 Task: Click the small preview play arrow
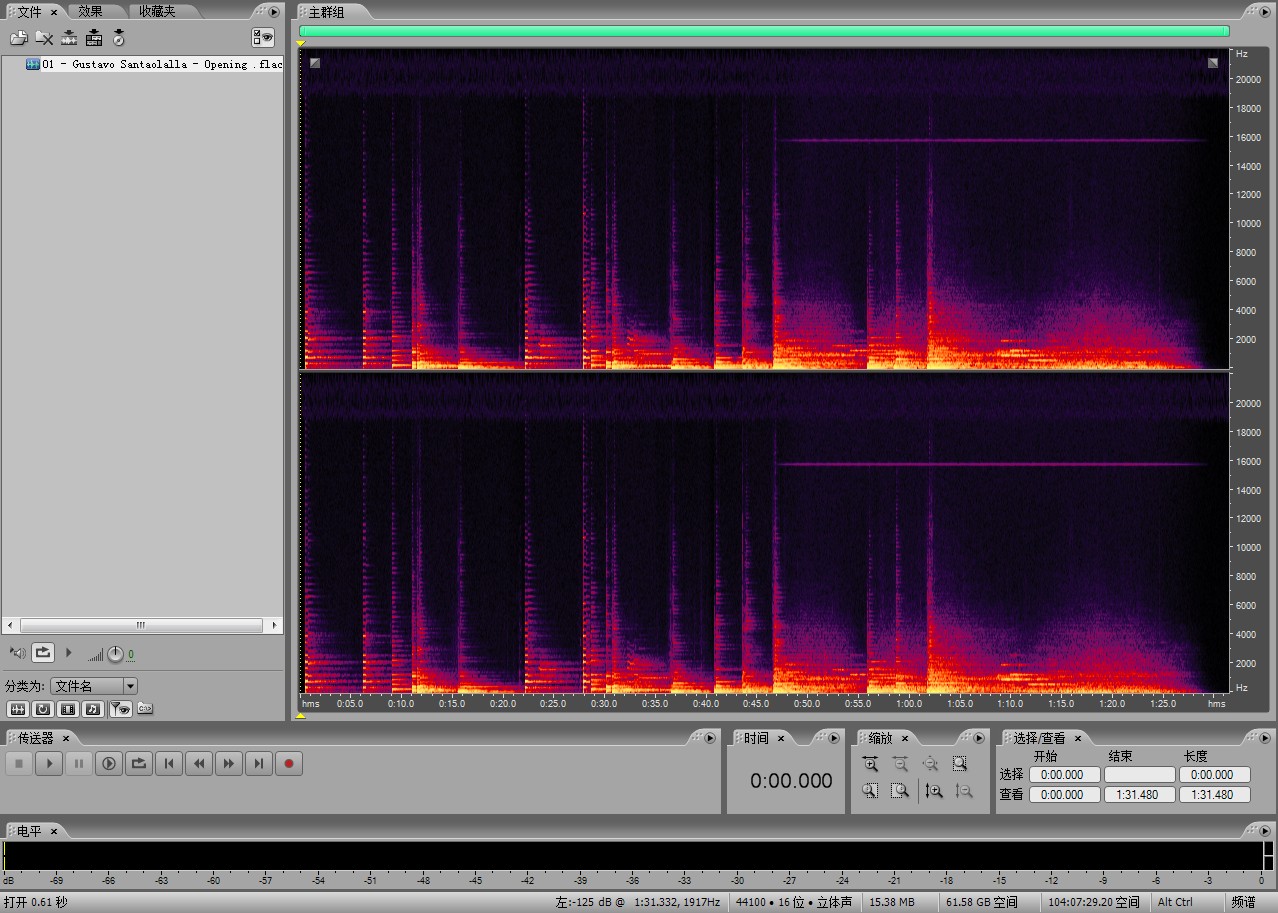click(69, 653)
